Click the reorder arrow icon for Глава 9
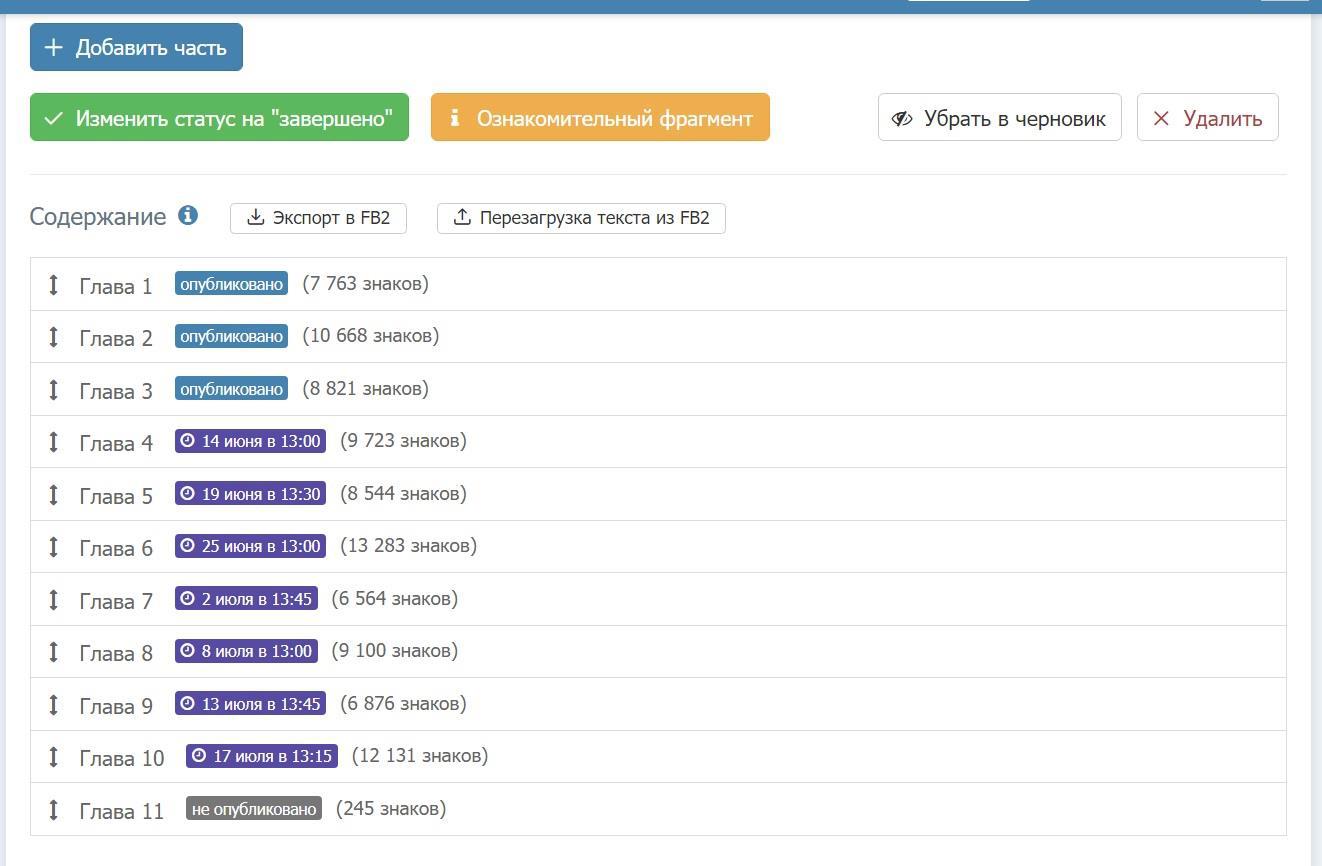This screenshot has height=866, width=1322. pyautogui.click(x=54, y=705)
